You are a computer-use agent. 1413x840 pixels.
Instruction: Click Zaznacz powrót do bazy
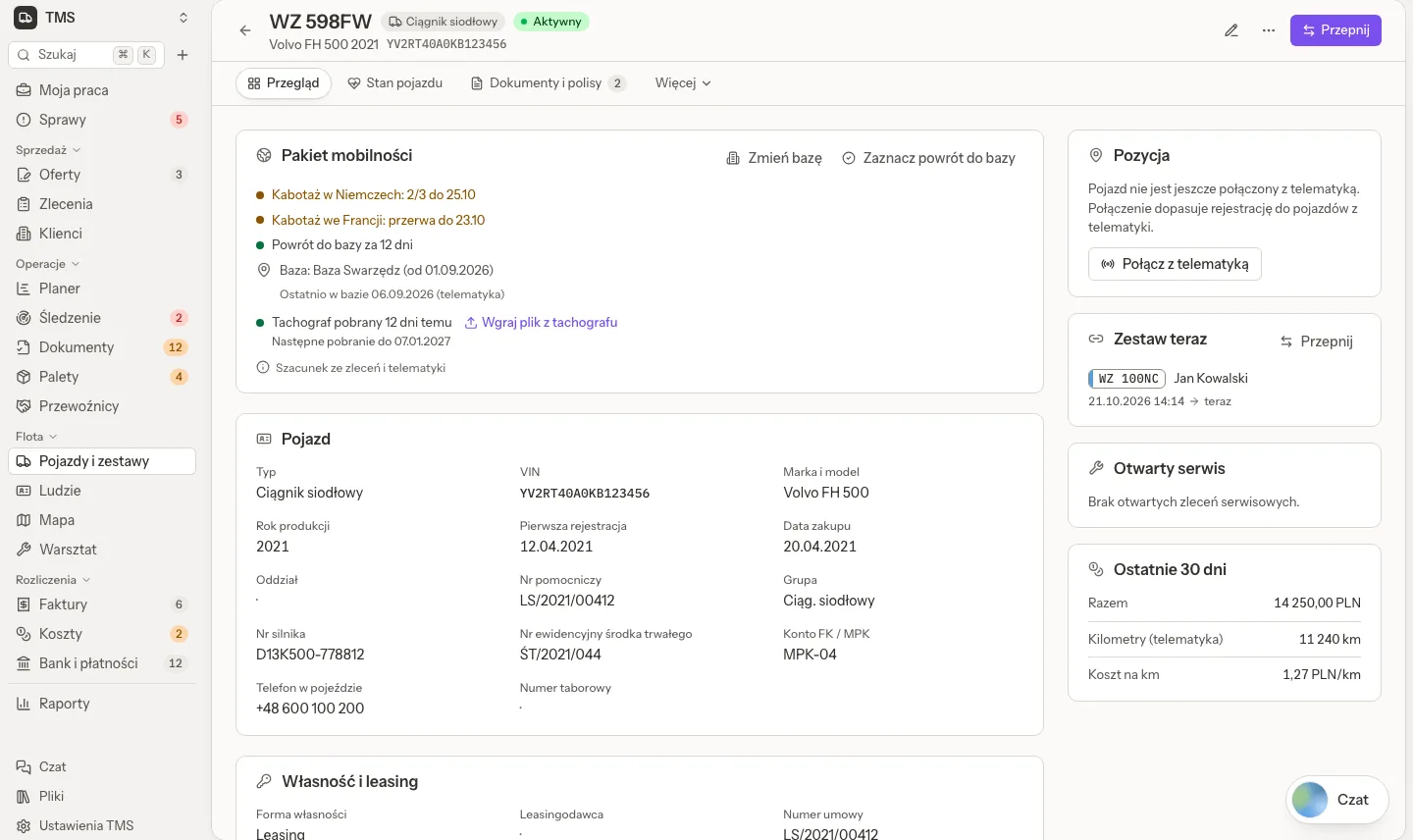[x=928, y=158]
